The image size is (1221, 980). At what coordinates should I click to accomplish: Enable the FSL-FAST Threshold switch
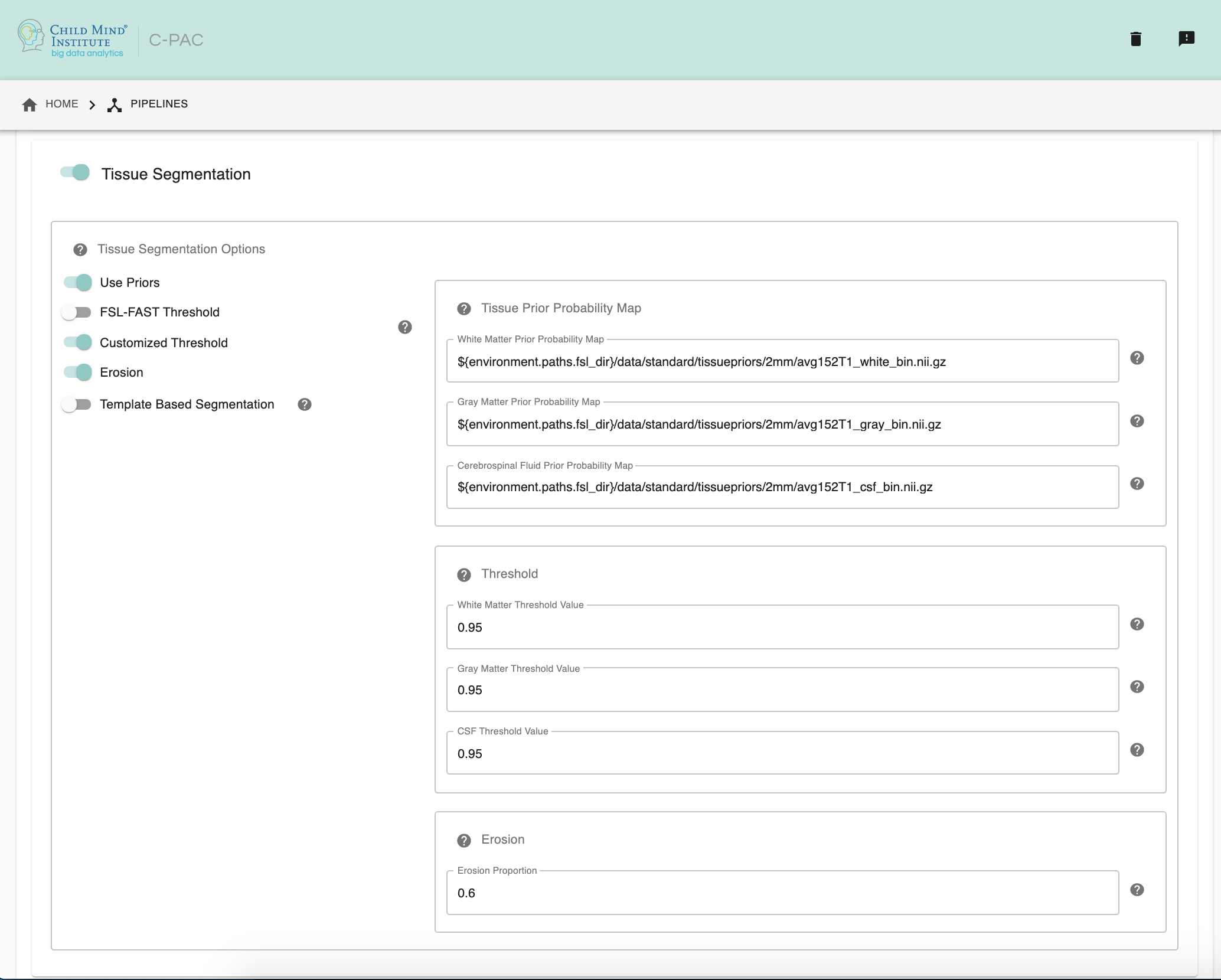(x=77, y=312)
